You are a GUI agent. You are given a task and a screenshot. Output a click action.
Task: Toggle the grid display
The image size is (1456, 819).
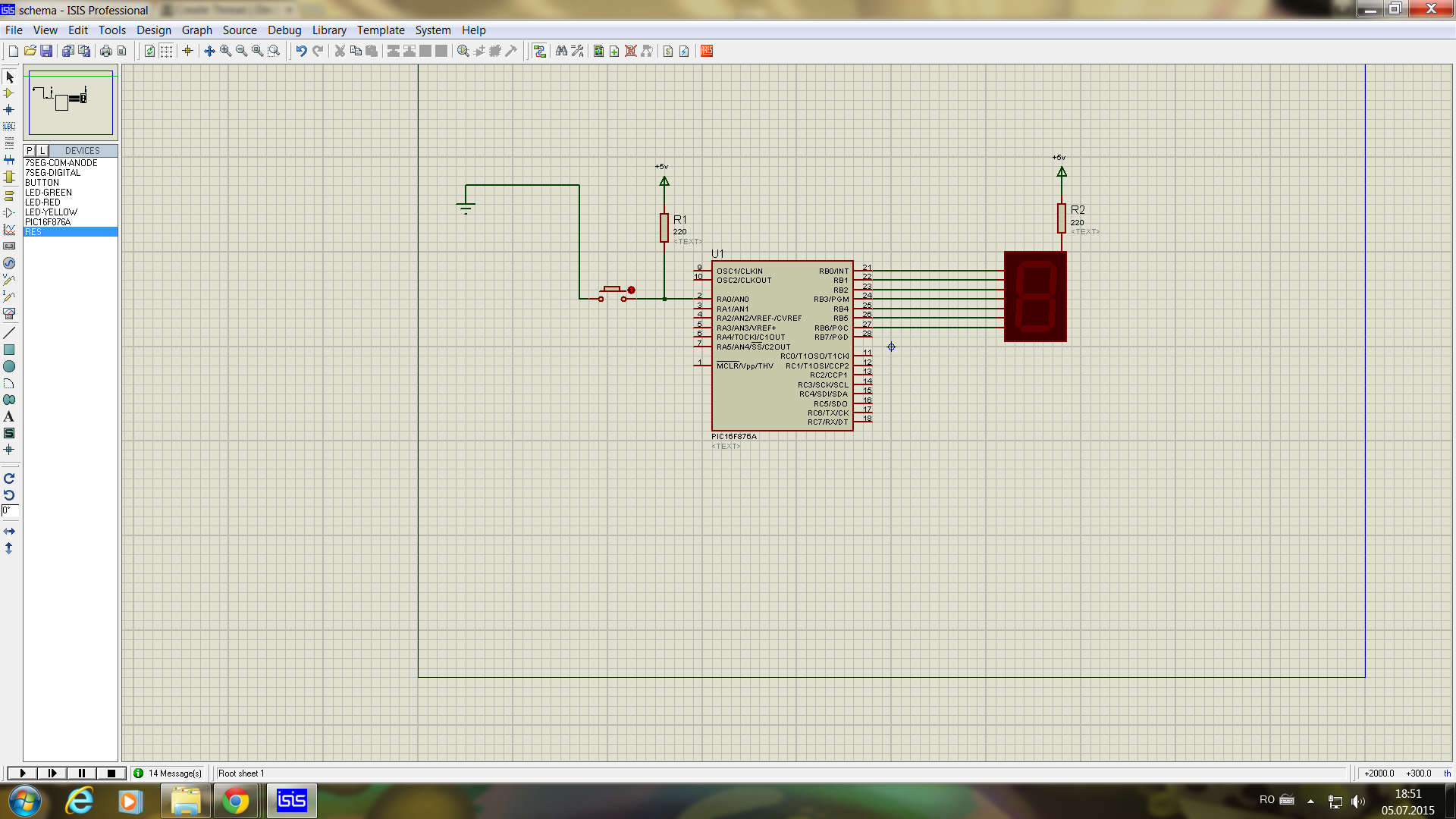coord(166,51)
